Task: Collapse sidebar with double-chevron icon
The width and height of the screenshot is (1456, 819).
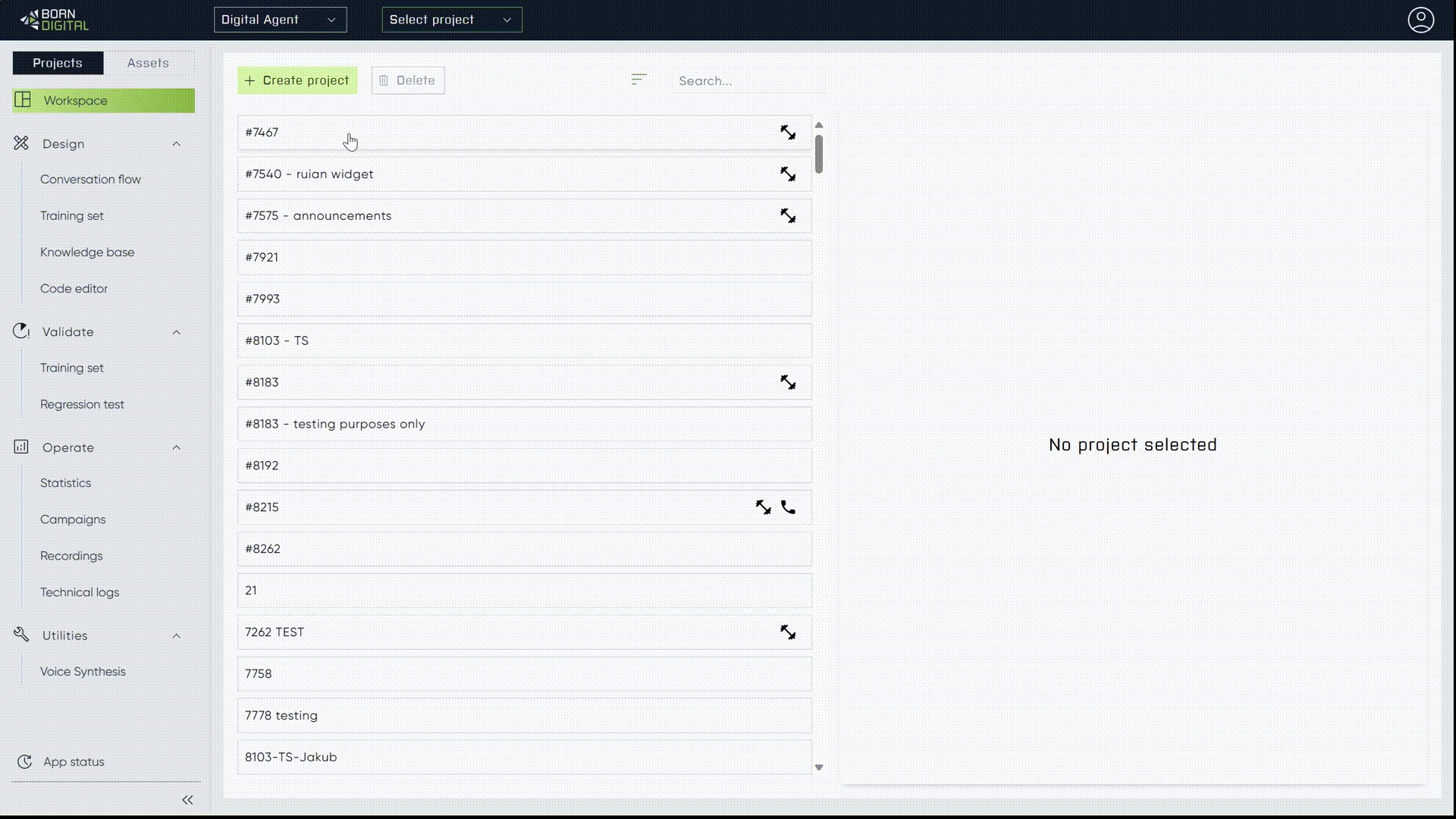Action: pos(187,800)
